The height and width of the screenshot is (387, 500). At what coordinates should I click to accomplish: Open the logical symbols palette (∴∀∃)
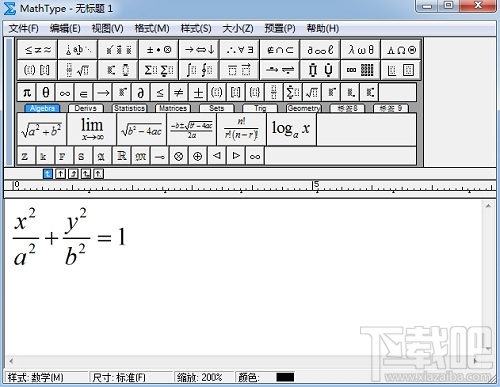pyautogui.click(x=239, y=50)
